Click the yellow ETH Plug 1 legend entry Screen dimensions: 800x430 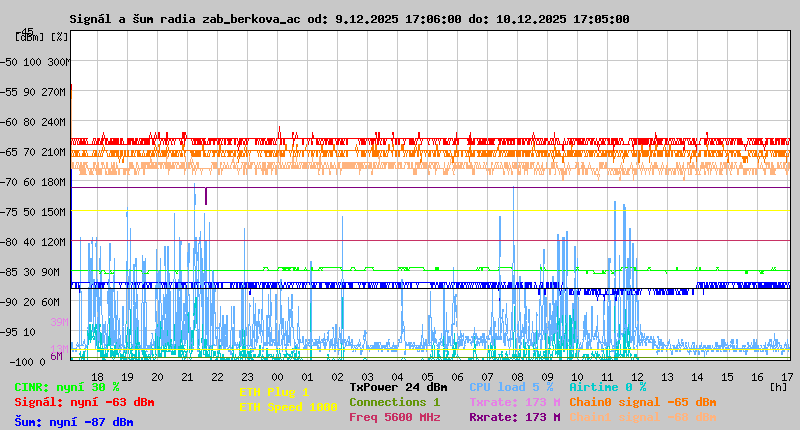pos(274,392)
